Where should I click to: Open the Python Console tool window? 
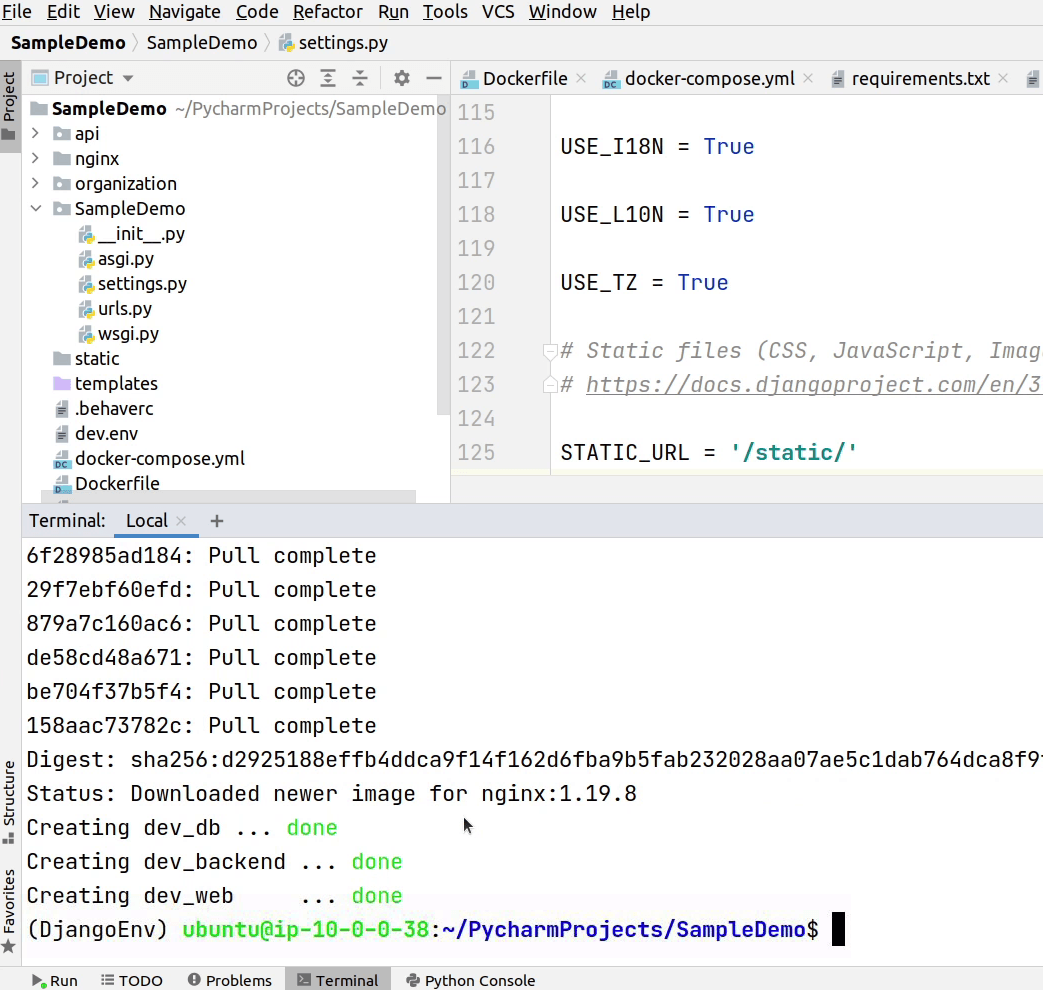470,980
